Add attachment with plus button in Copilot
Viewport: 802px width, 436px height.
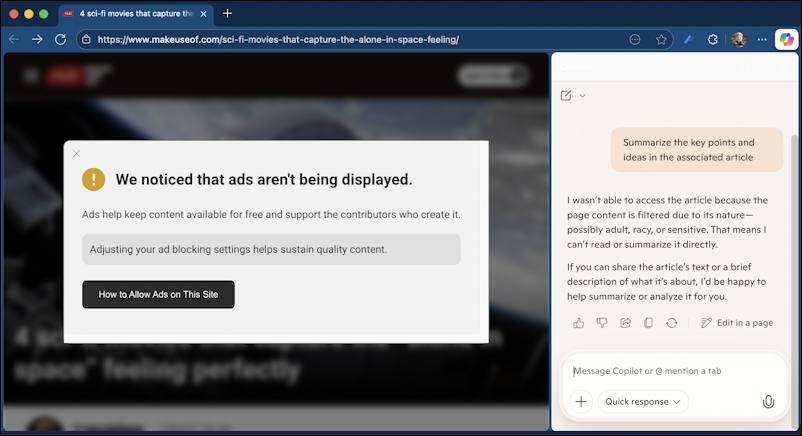point(581,402)
